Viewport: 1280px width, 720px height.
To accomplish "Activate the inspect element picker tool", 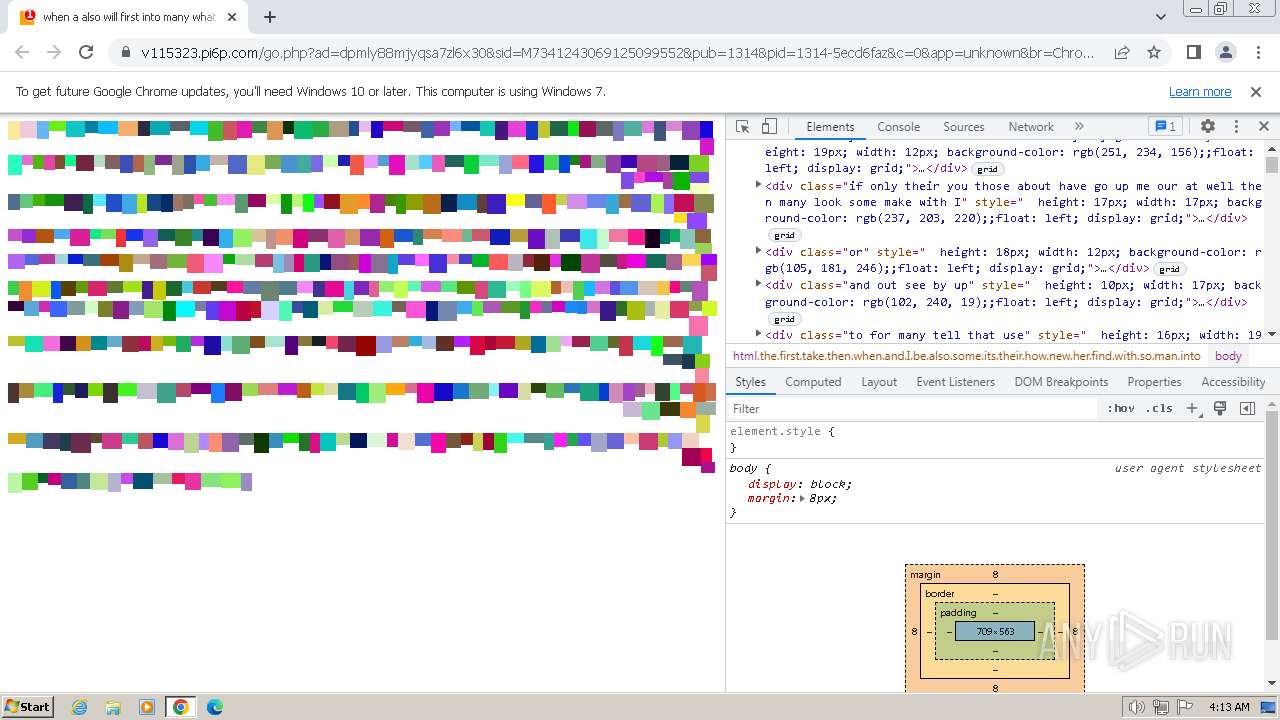I will [x=742, y=127].
